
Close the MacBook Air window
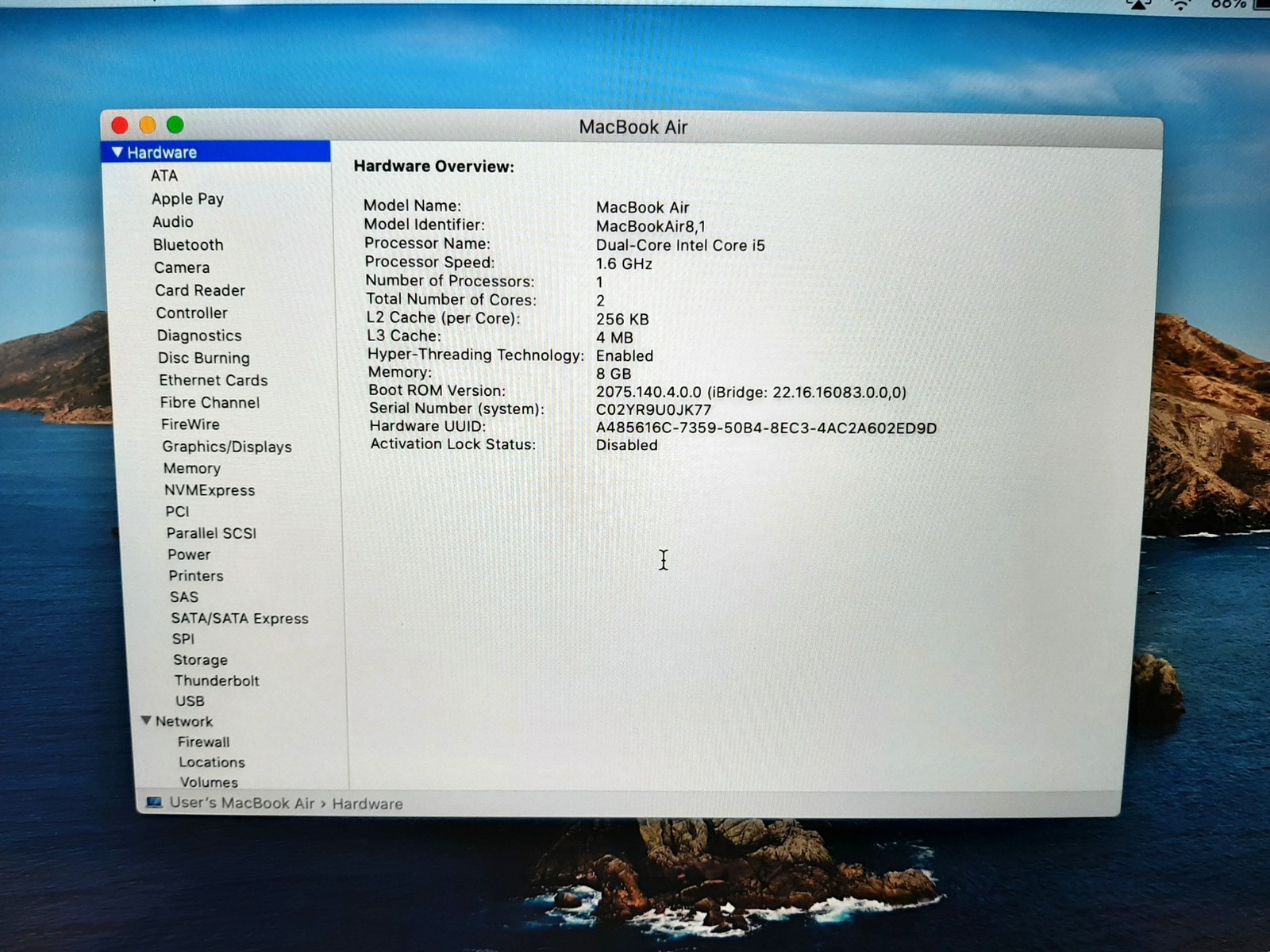click(120, 125)
